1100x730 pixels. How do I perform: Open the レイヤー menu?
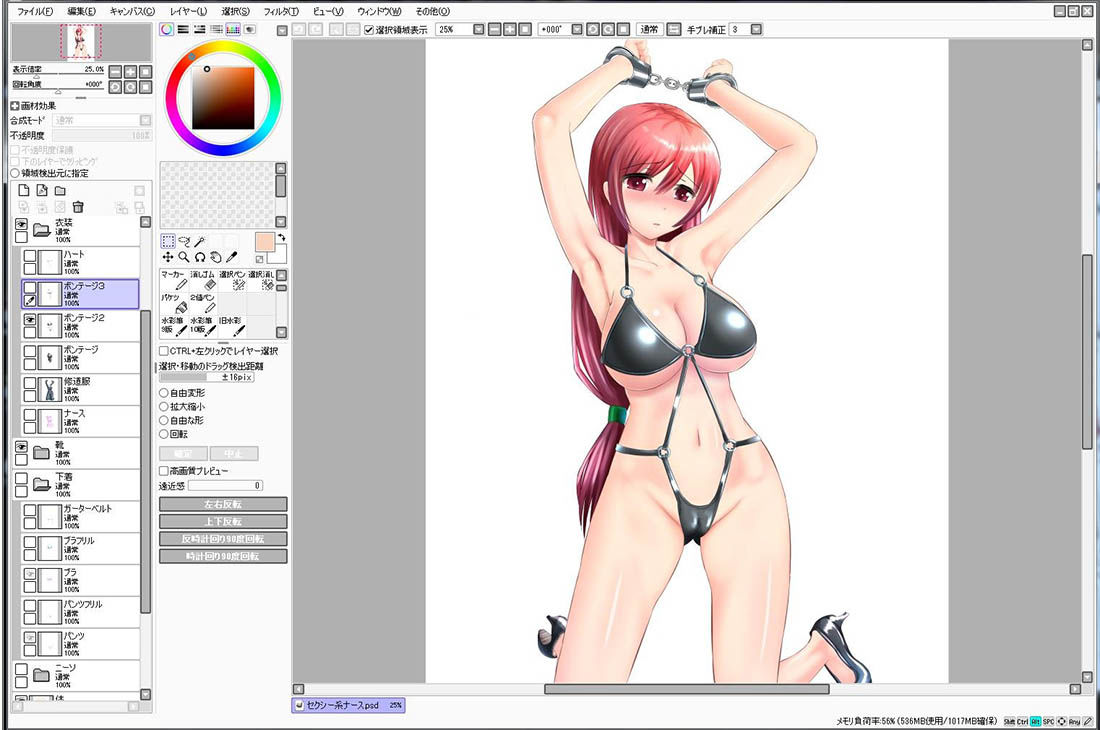pyautogui.click(x=188, y=11)
